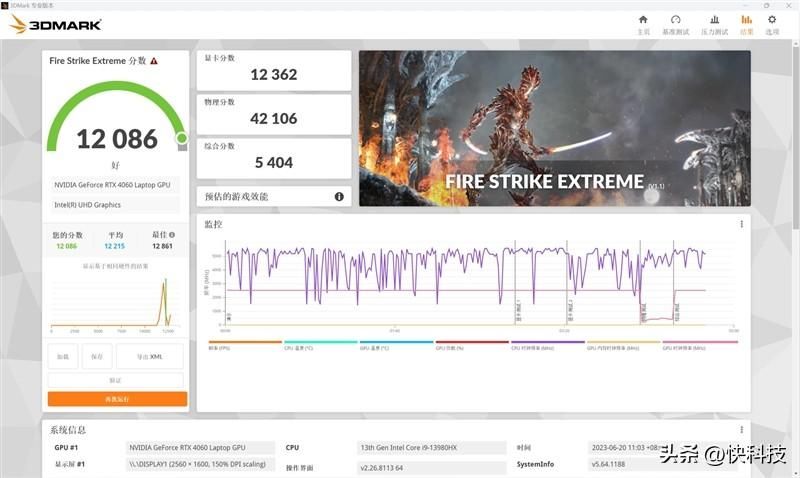
Task: Click the Validate button above Run Again
Action: 115,380
